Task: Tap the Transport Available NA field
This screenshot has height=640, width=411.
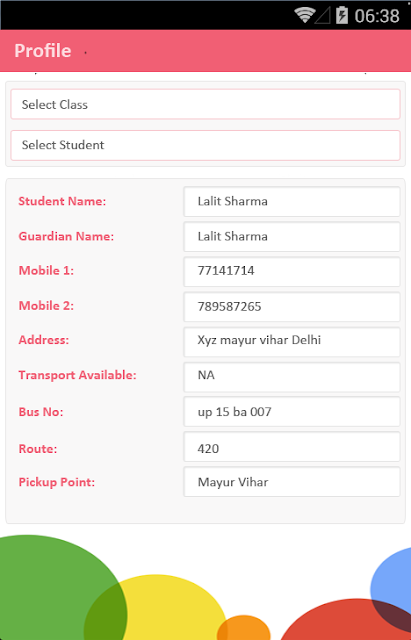Action: coord(292,377)
